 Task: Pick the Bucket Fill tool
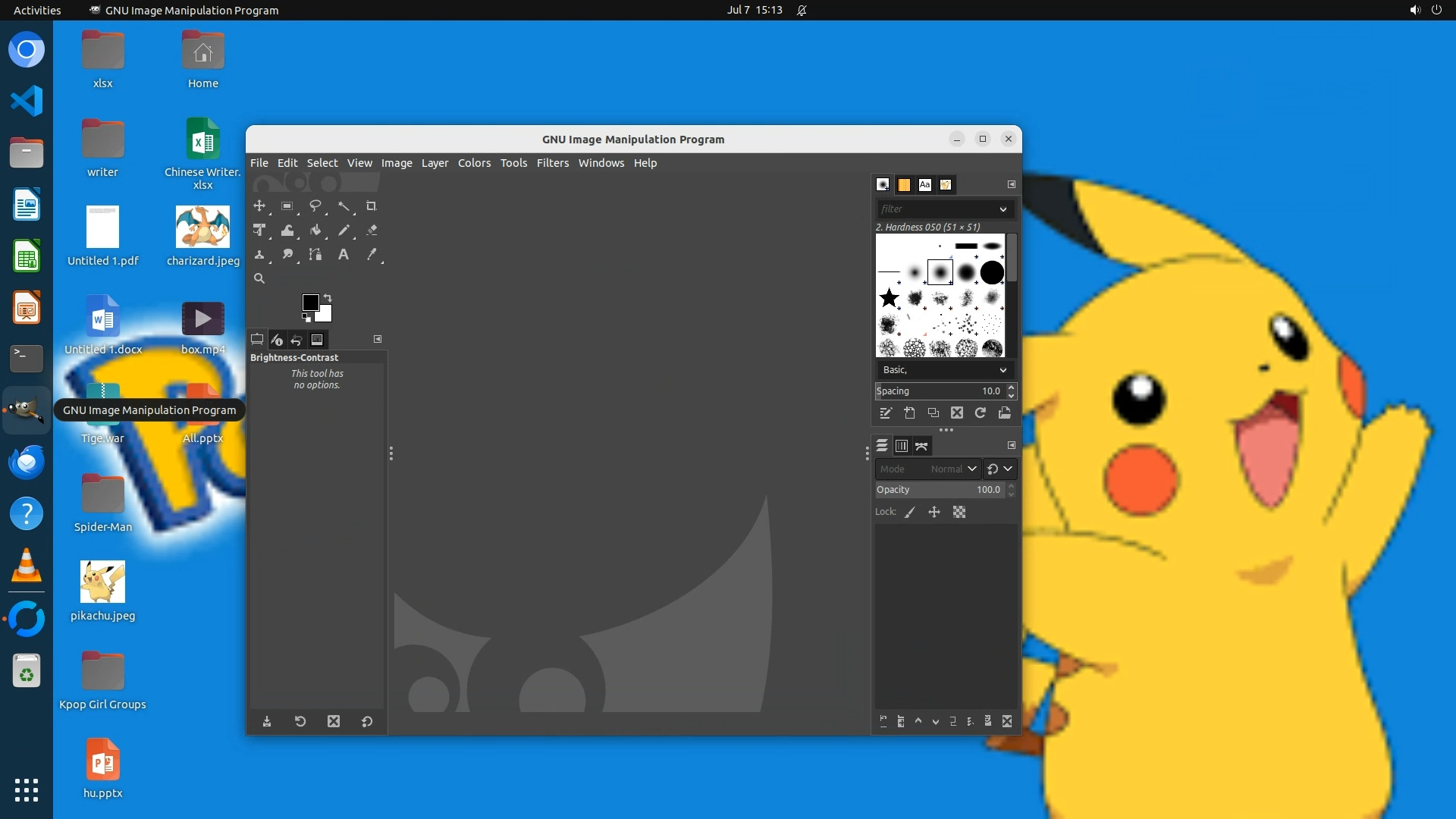click(315, 231)
